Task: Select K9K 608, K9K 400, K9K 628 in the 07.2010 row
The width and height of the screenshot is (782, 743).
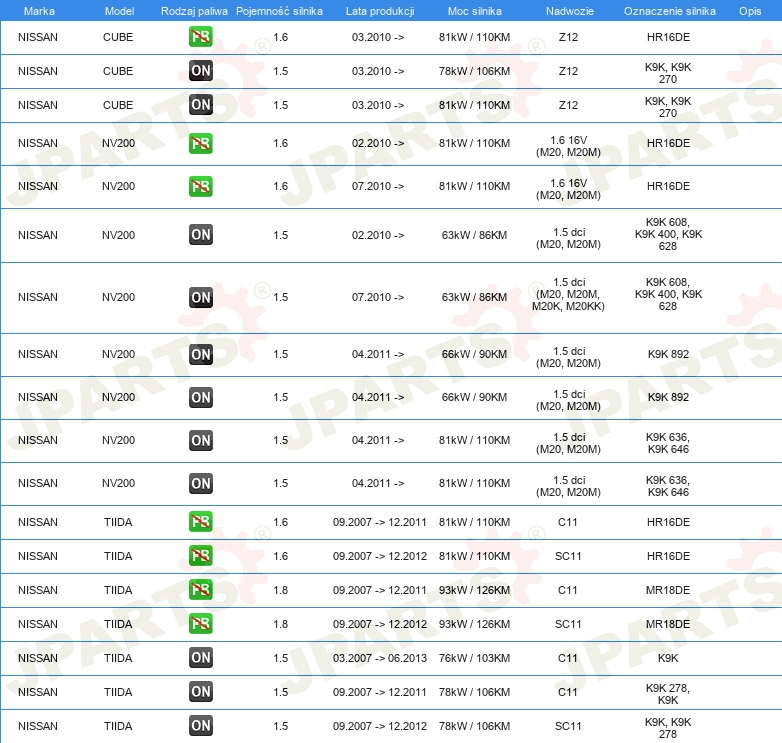Action: point(668,294)
